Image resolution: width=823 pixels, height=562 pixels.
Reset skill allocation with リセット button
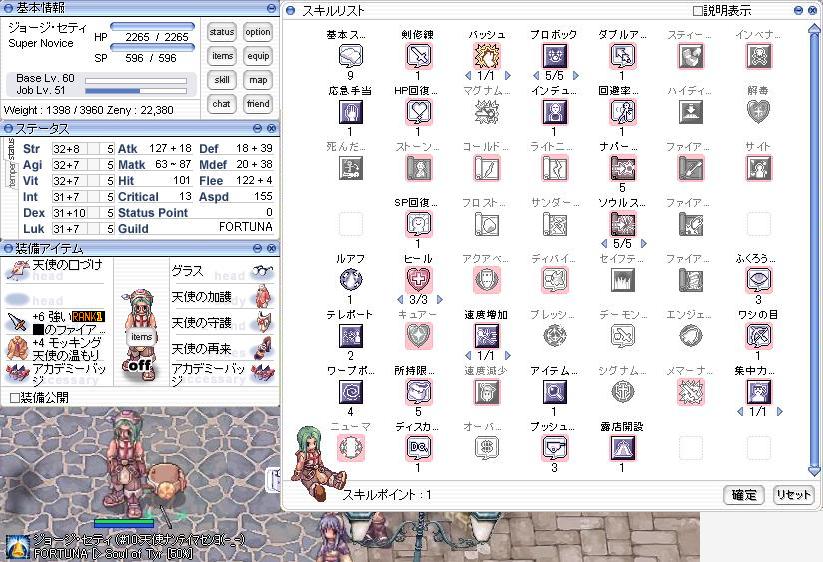coord(793,494)
